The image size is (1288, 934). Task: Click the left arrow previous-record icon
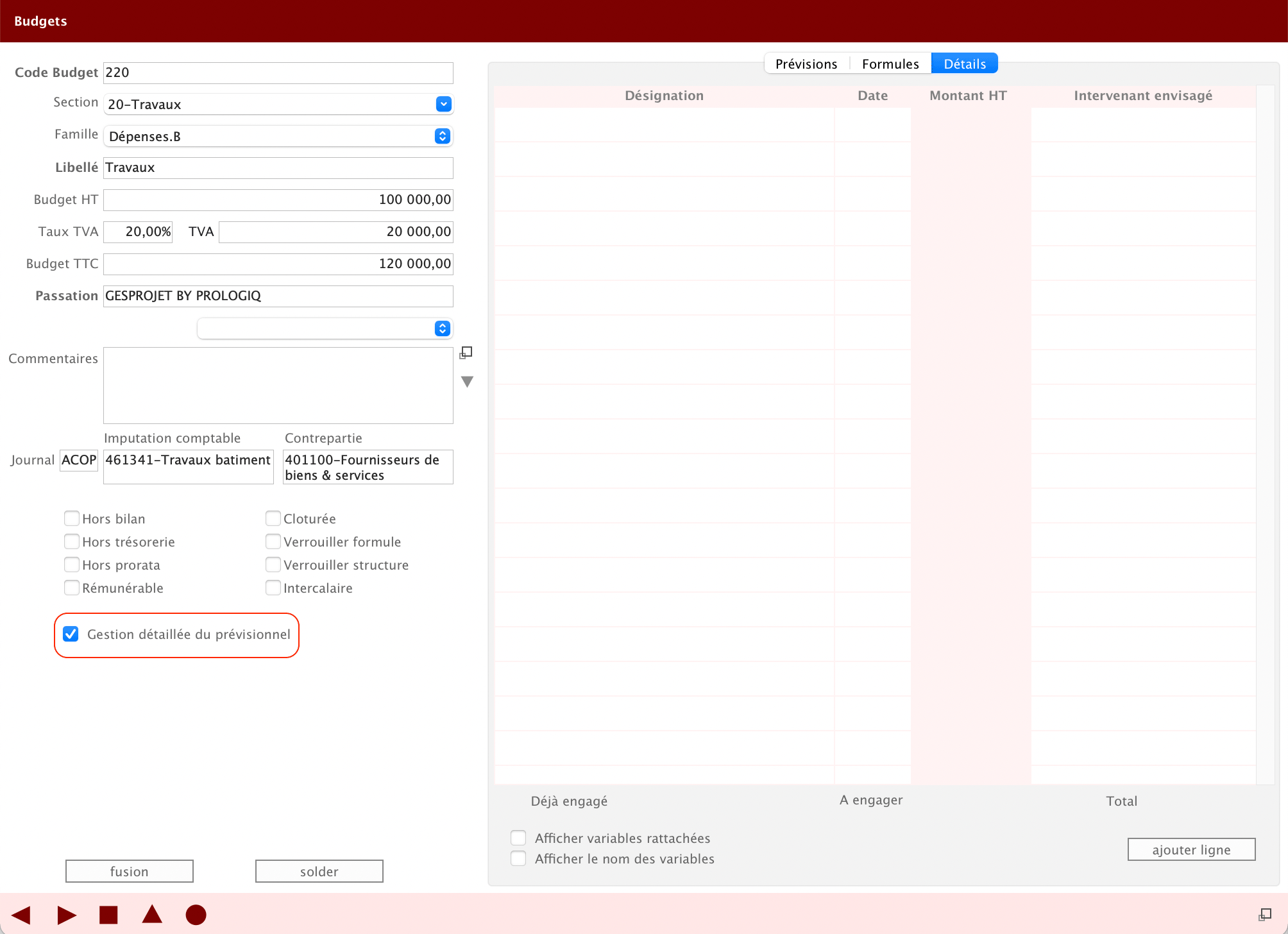21,915
